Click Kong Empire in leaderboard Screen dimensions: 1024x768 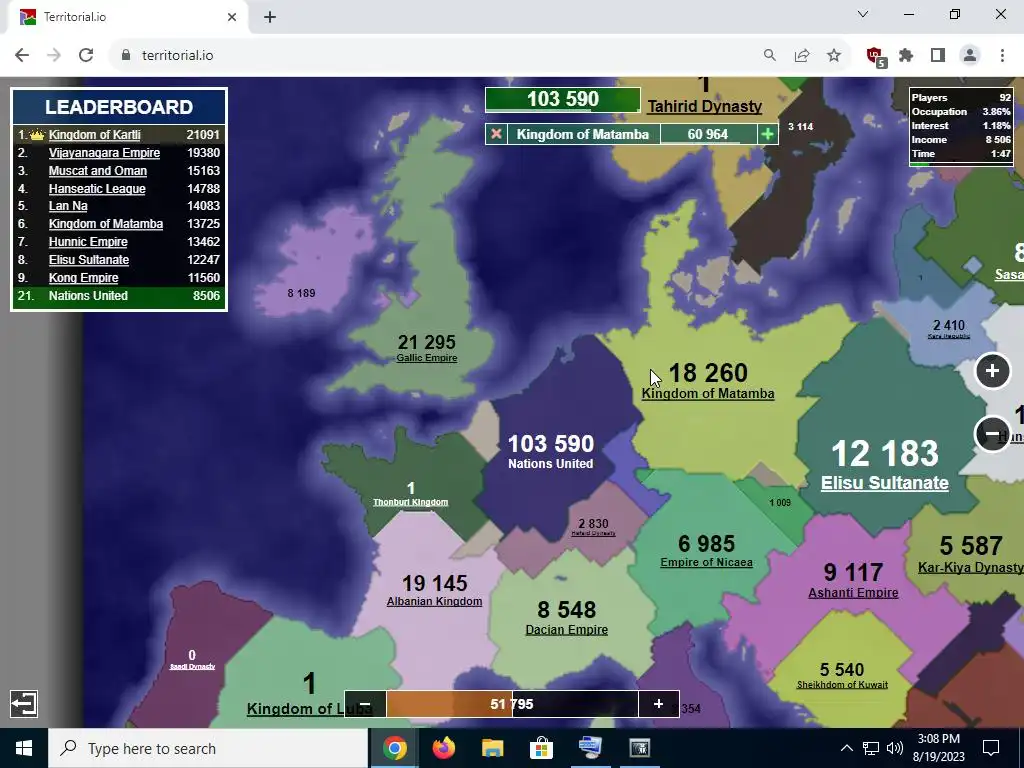pyautogui.click(x=84, y=278)
